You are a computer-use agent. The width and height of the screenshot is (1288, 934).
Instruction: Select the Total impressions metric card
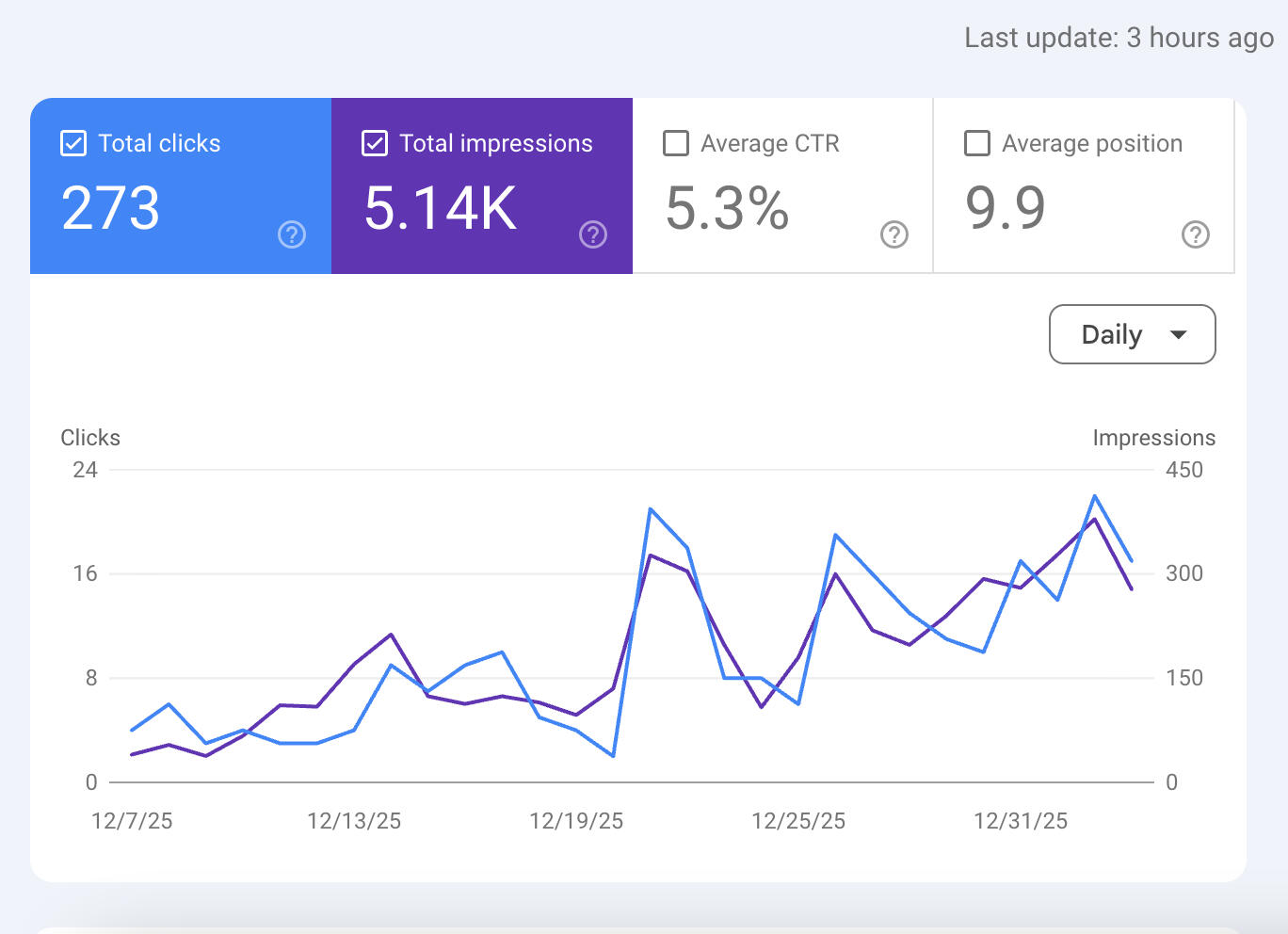click(482, 185)
